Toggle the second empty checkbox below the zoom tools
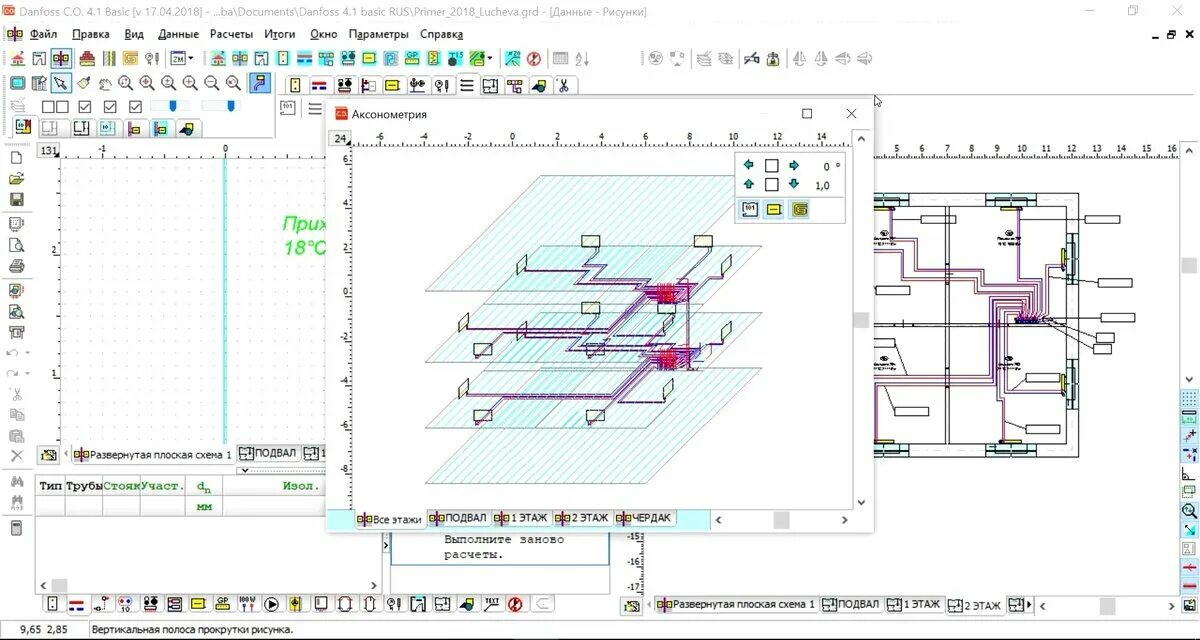 pos(62,106)
